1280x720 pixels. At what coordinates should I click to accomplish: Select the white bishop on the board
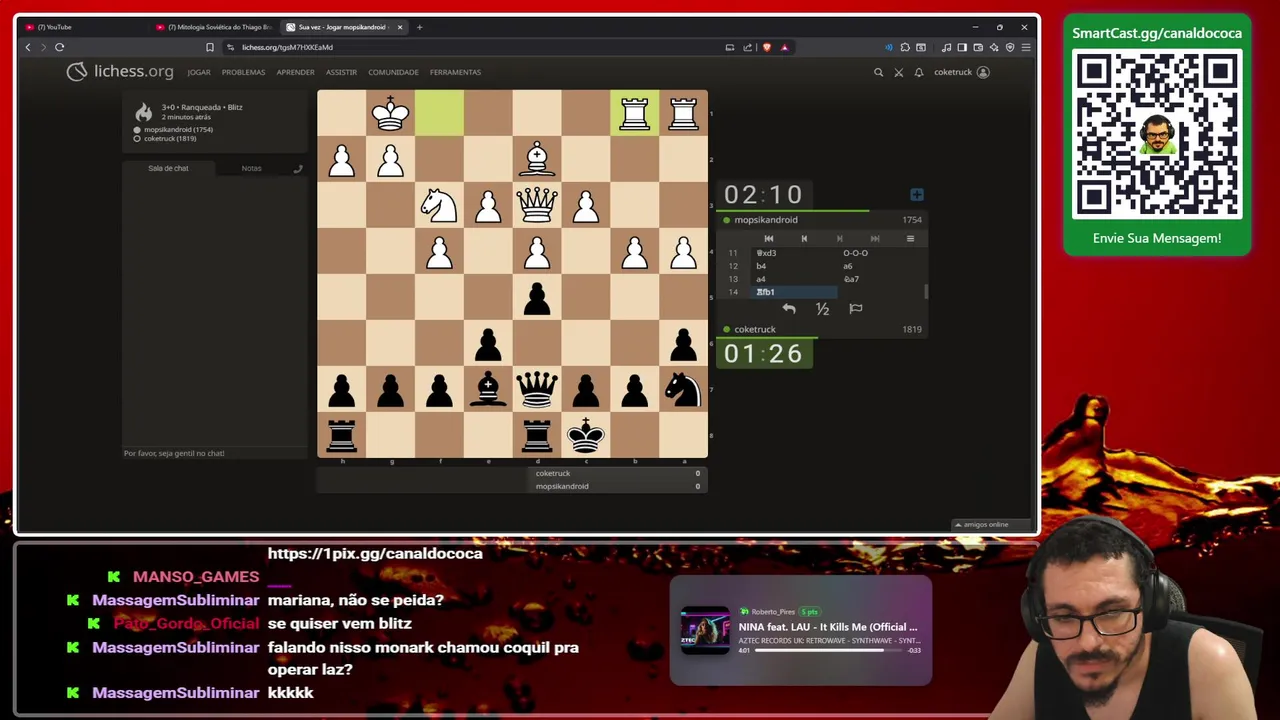[537, 158]
